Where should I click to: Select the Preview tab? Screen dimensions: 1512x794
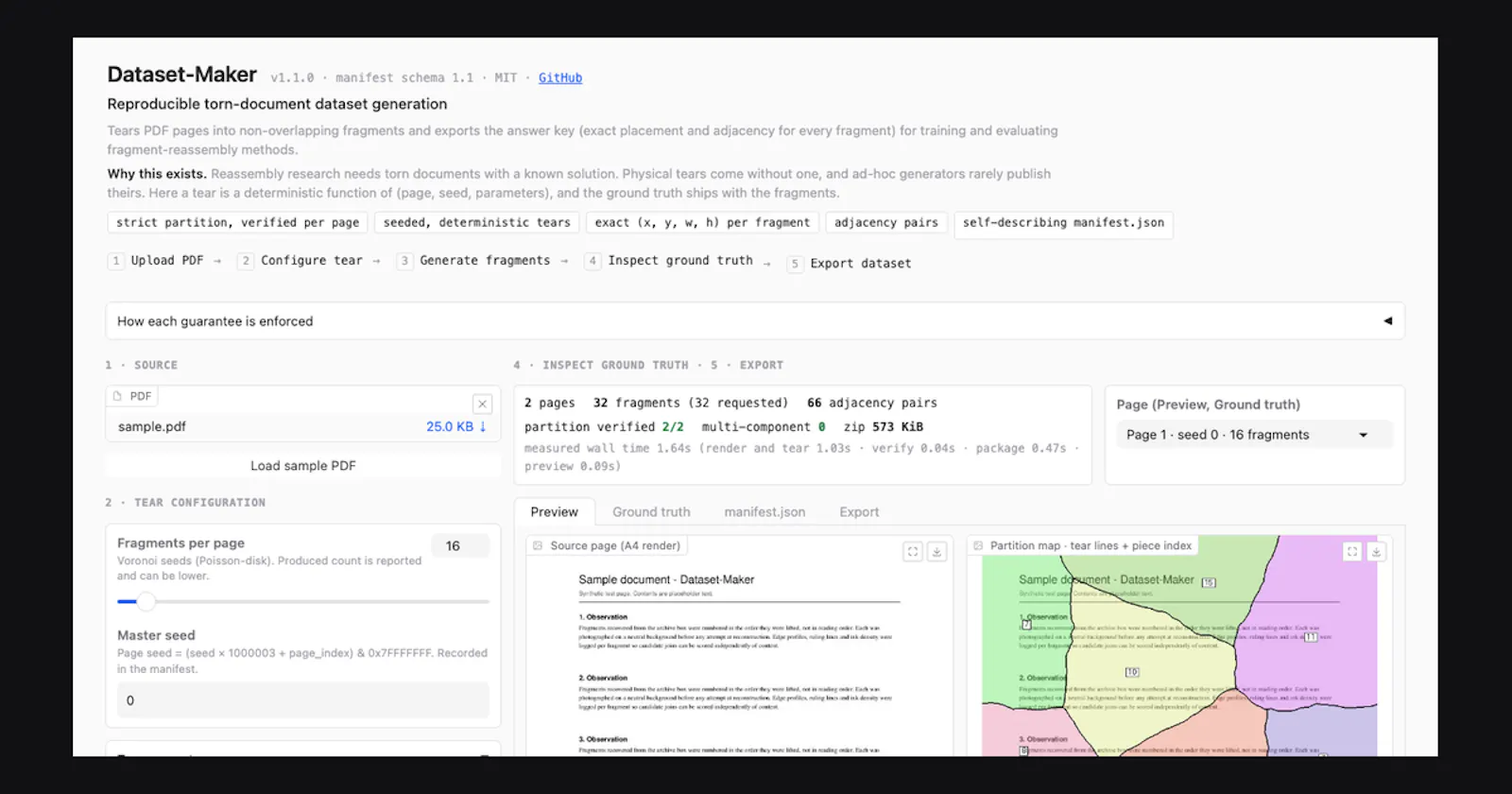pyautogui.click(x=554, y=511)
